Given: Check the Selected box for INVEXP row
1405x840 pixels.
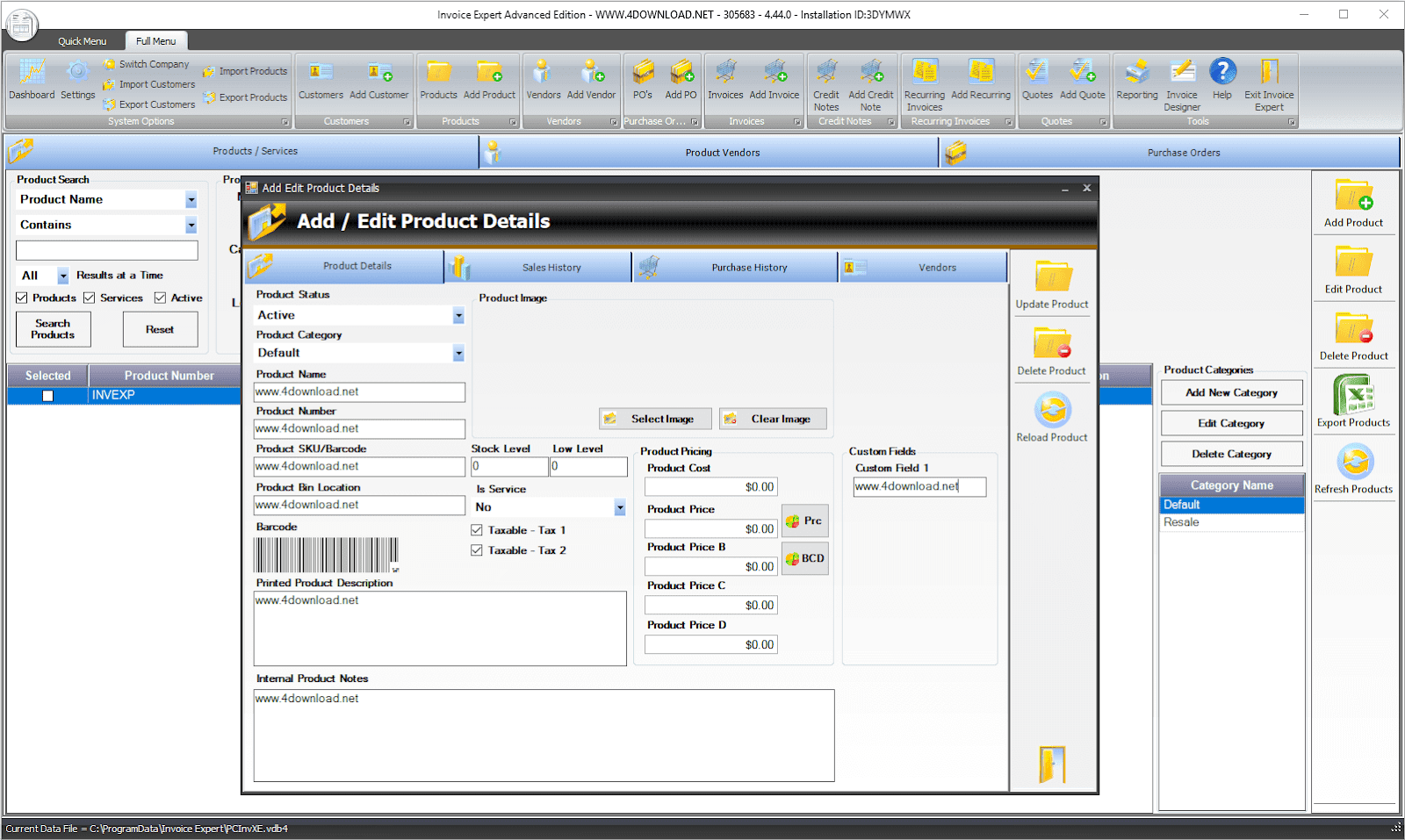Looking at the screenshot, I should click(x=48, y=396).
